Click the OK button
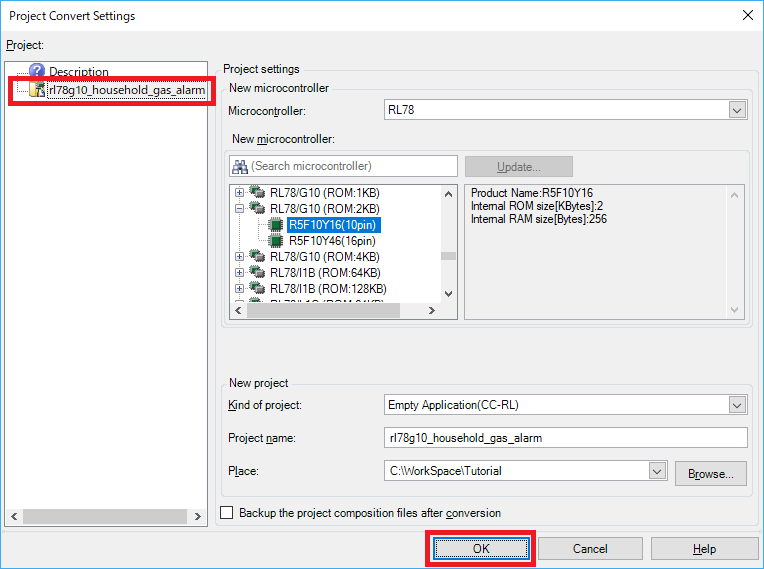 click(481, 549)
